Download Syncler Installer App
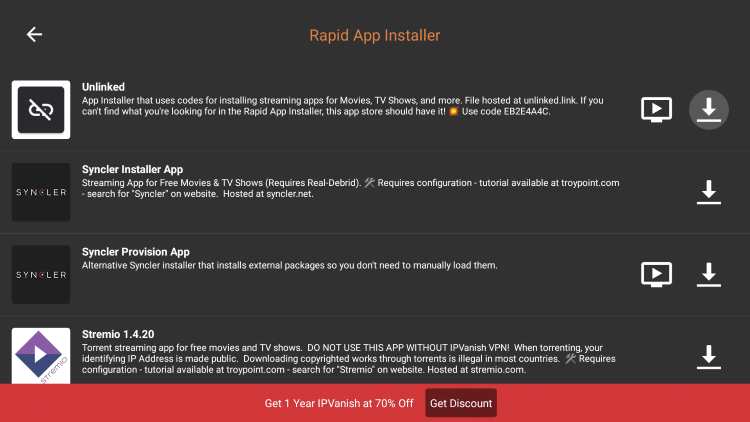 pos(708,192)
